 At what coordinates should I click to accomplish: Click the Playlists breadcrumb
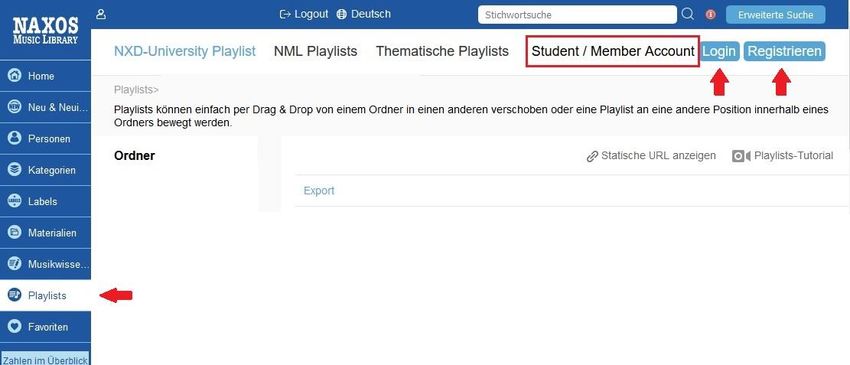136,90
